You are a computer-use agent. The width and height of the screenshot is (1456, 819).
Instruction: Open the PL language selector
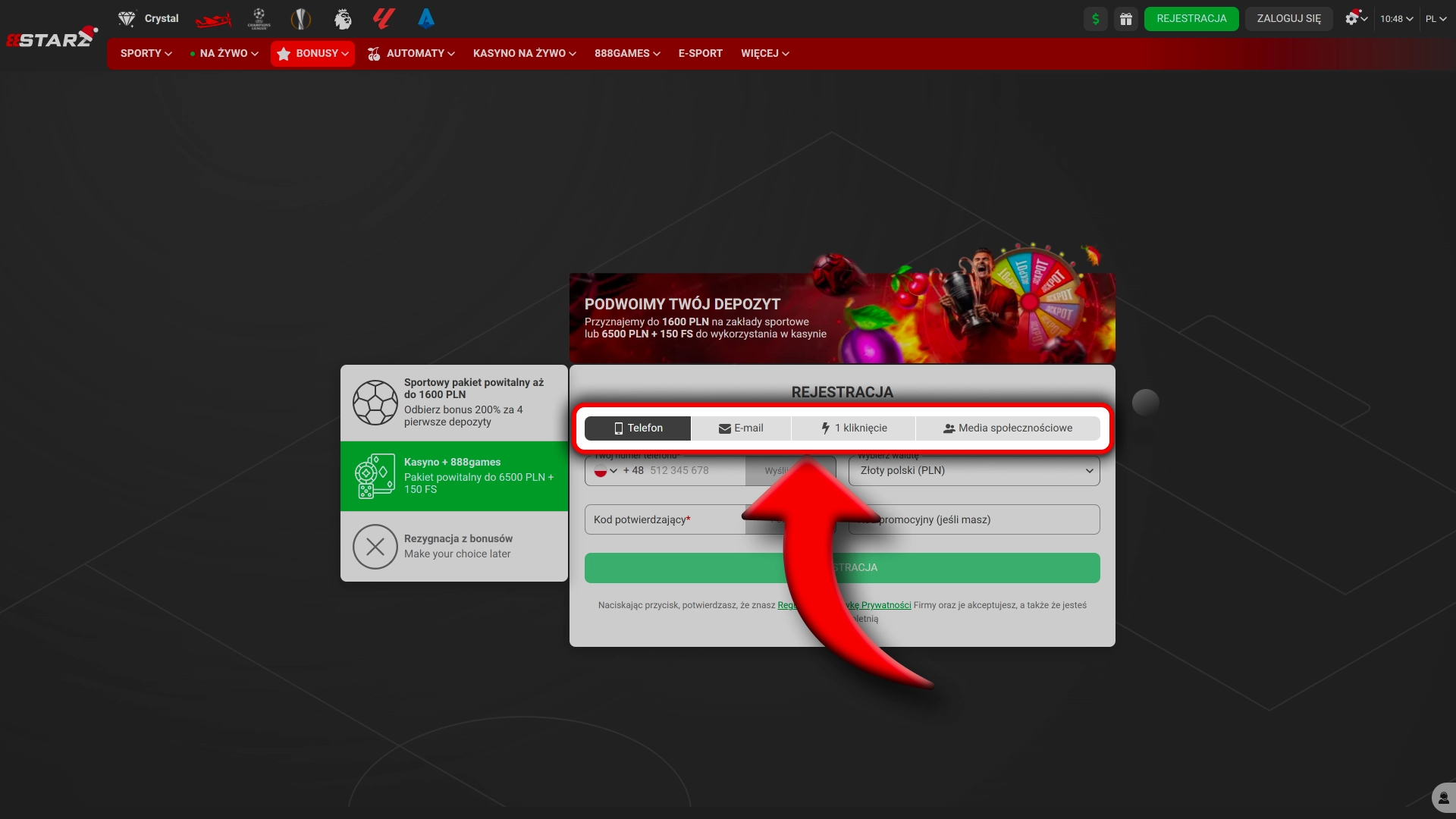1436,19
